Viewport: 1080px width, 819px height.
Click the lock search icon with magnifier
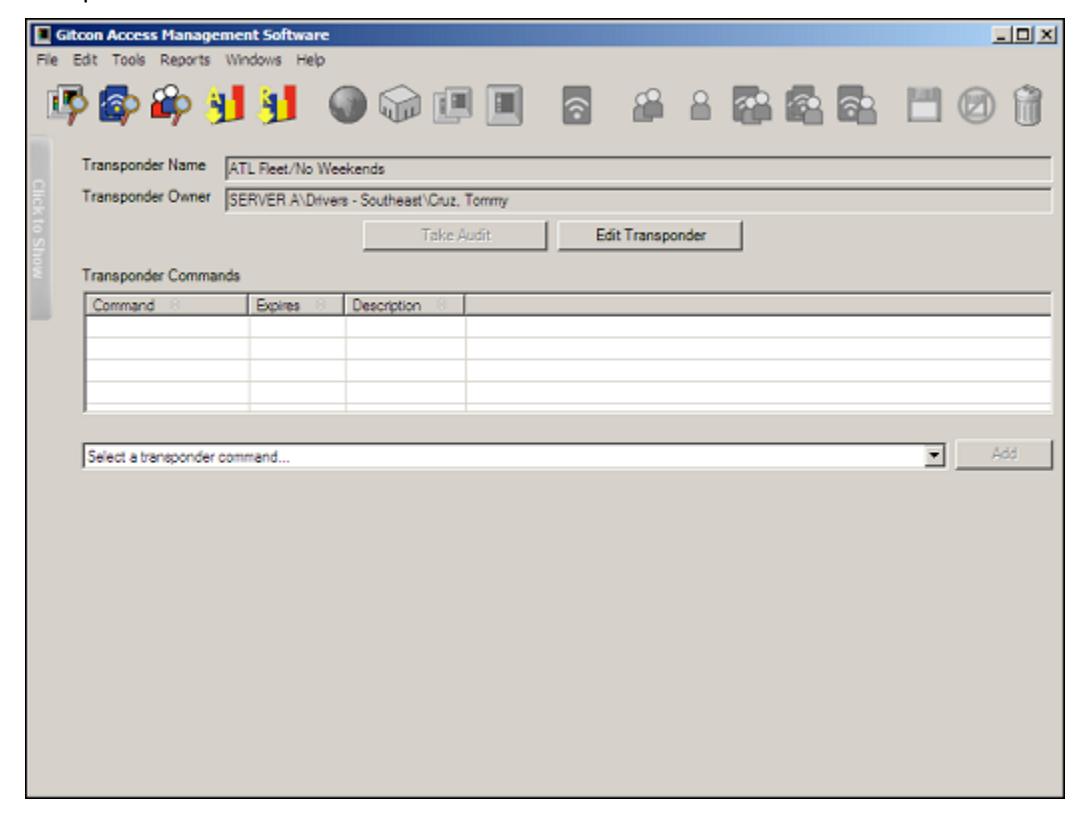[x=67, y=105]
